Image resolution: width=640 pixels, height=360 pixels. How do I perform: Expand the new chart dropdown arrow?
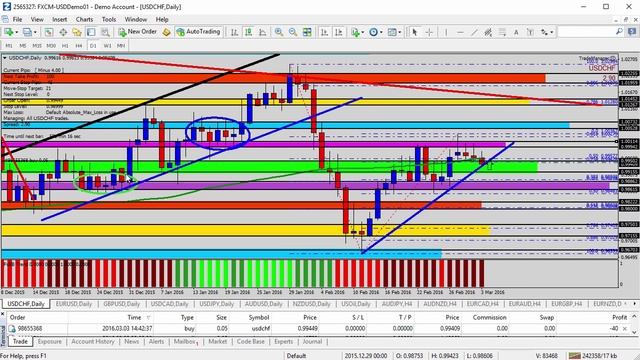(16, 32)
